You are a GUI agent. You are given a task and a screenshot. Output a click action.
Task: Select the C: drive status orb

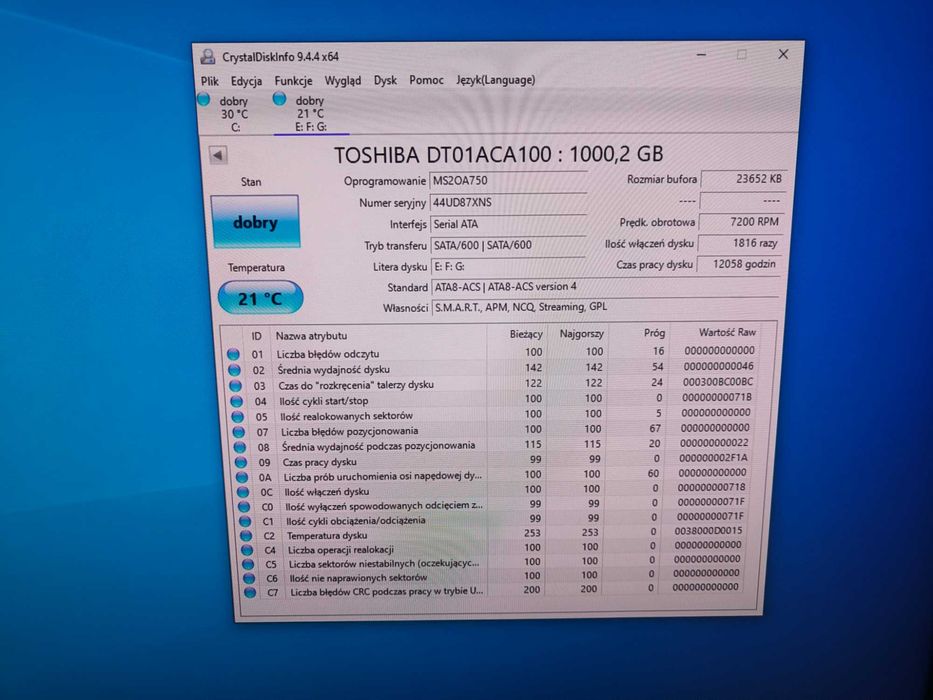point(203,99)
